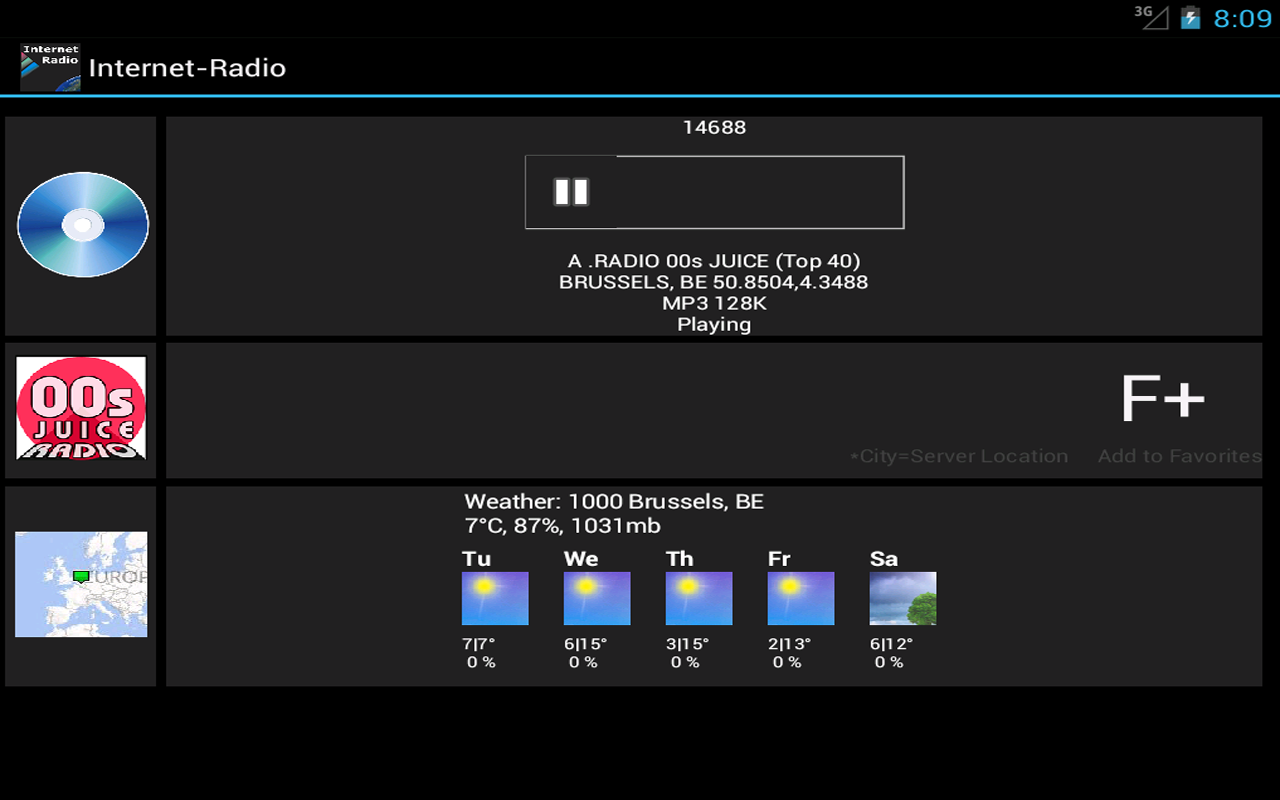Click the City=Server Location note
Image resolution: width=1280 pixels, height=800 pixels.
point(959,456)
